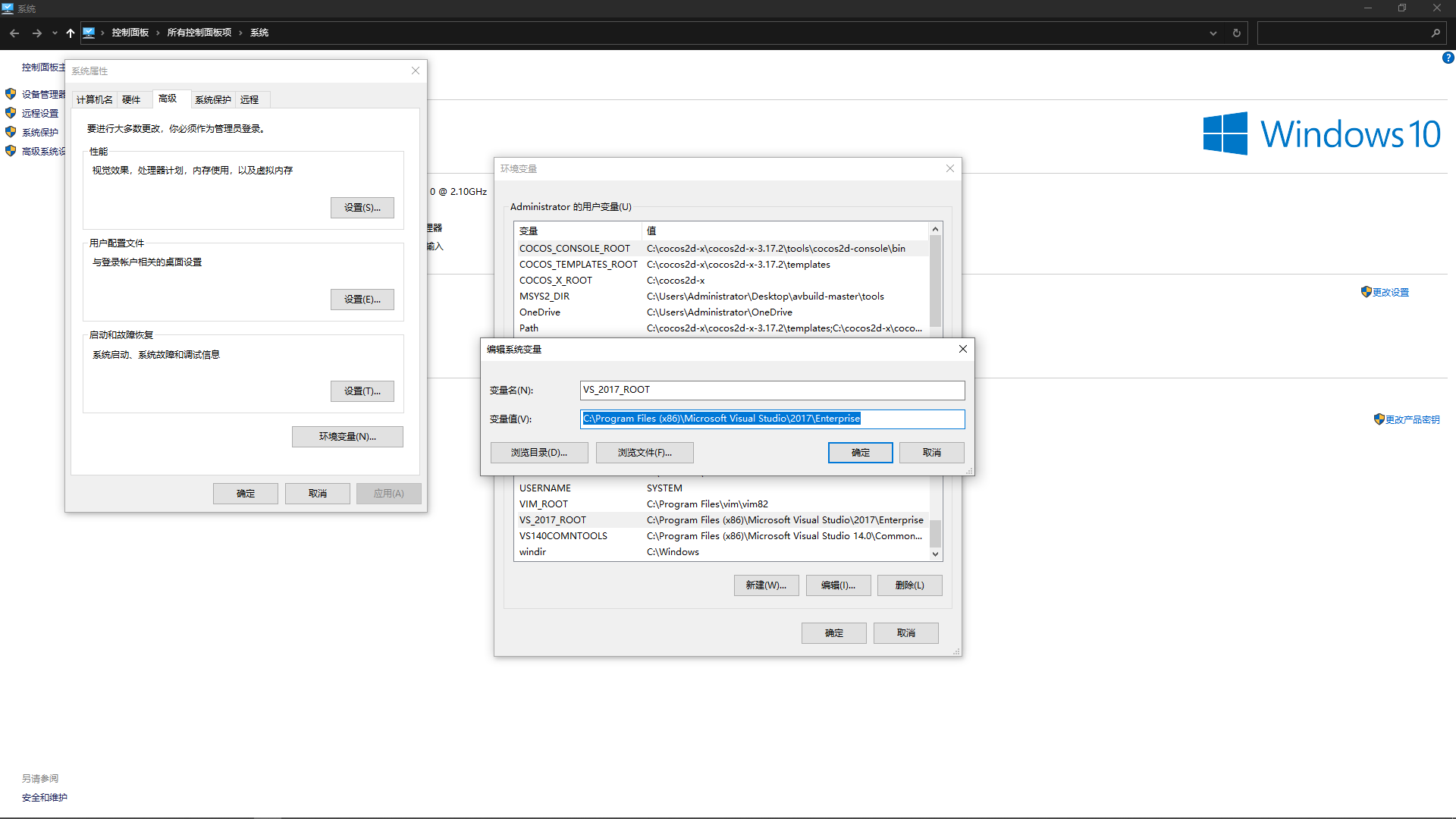
Task: Click the search magnifier icon
Action: (x=1435, y=33)
